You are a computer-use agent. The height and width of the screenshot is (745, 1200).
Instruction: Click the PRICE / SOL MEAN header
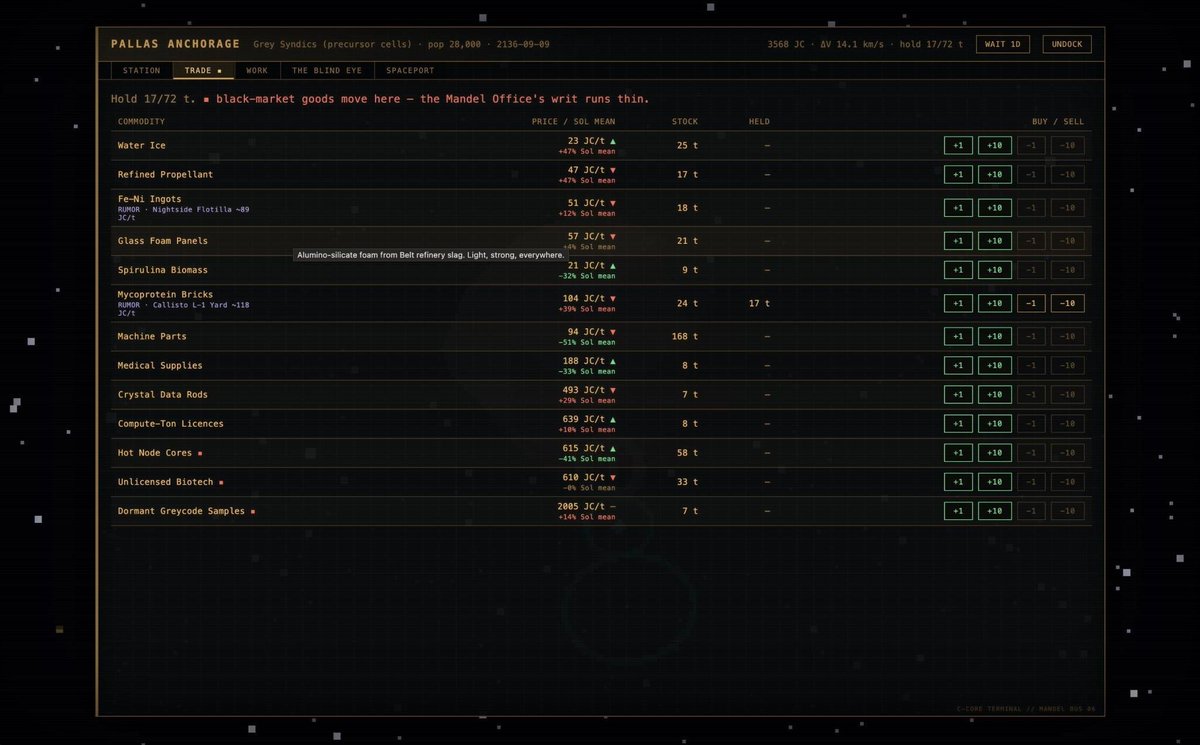[573, 122]
